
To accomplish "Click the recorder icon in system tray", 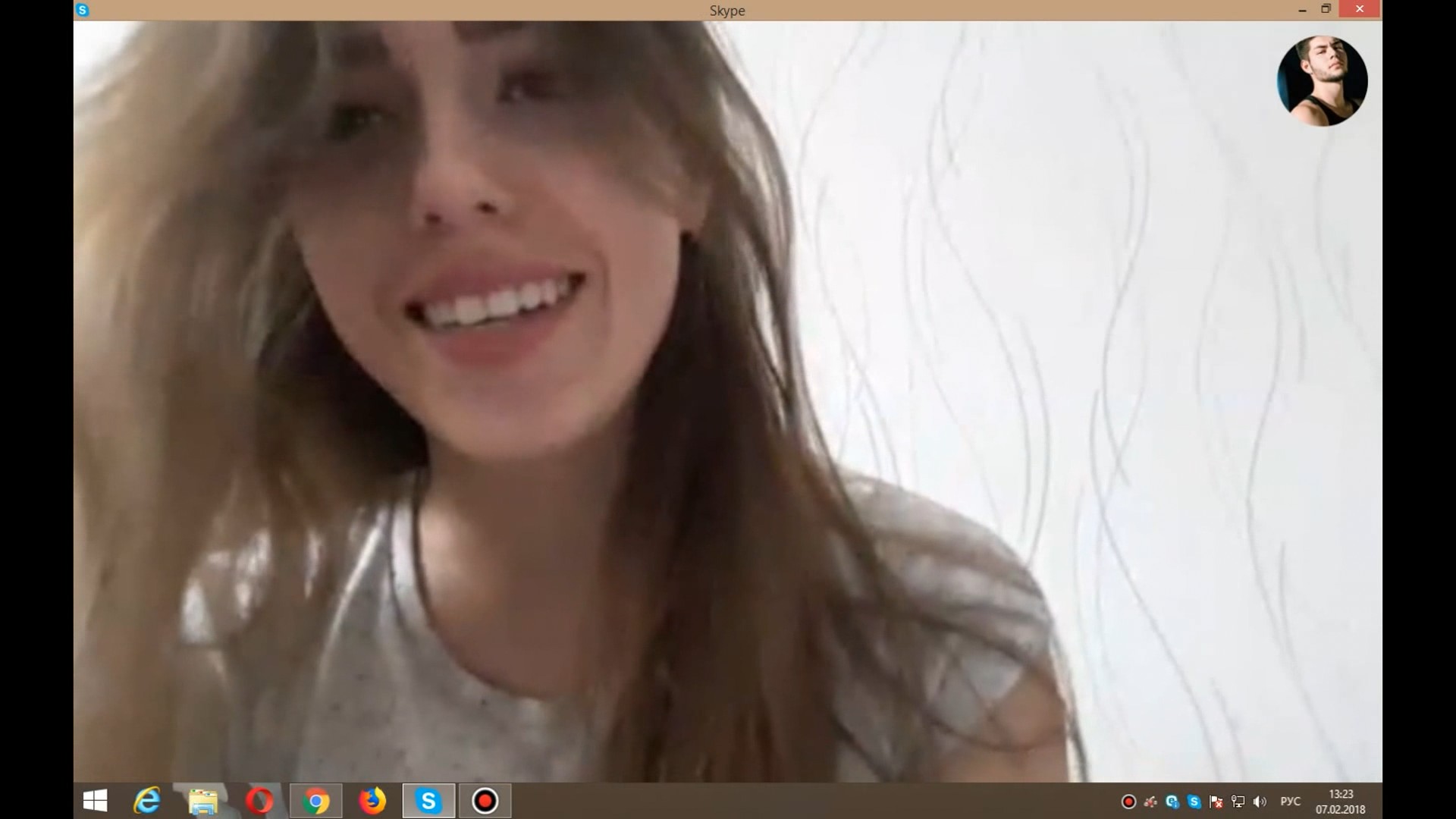I will [1128, 802].
